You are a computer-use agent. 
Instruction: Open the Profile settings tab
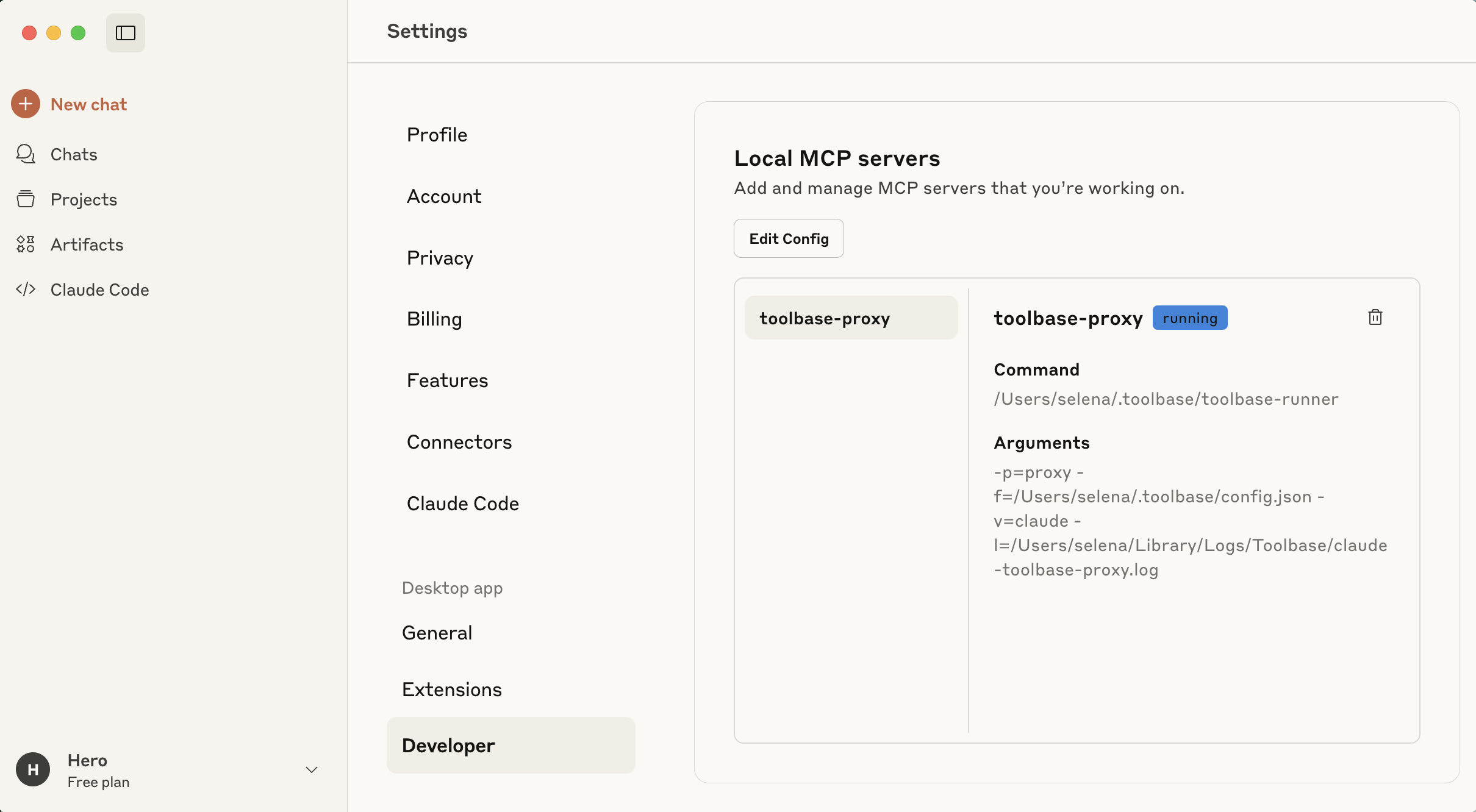click(x=437, y=135)
